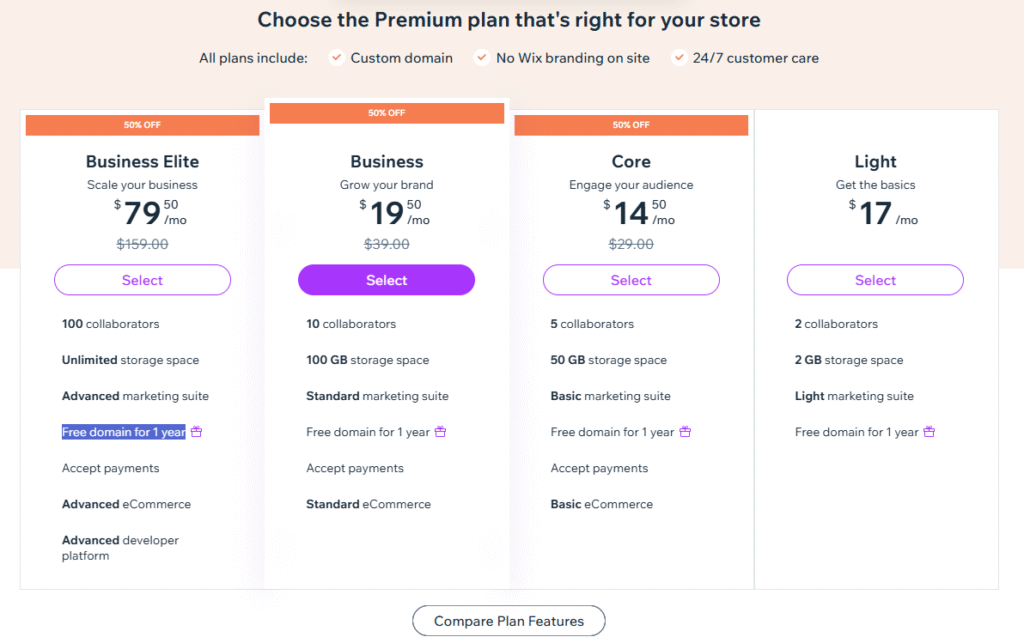Click gift icon in Business Elite plan
This screenshot has width=1024, height=643.
tap(197, 432)
